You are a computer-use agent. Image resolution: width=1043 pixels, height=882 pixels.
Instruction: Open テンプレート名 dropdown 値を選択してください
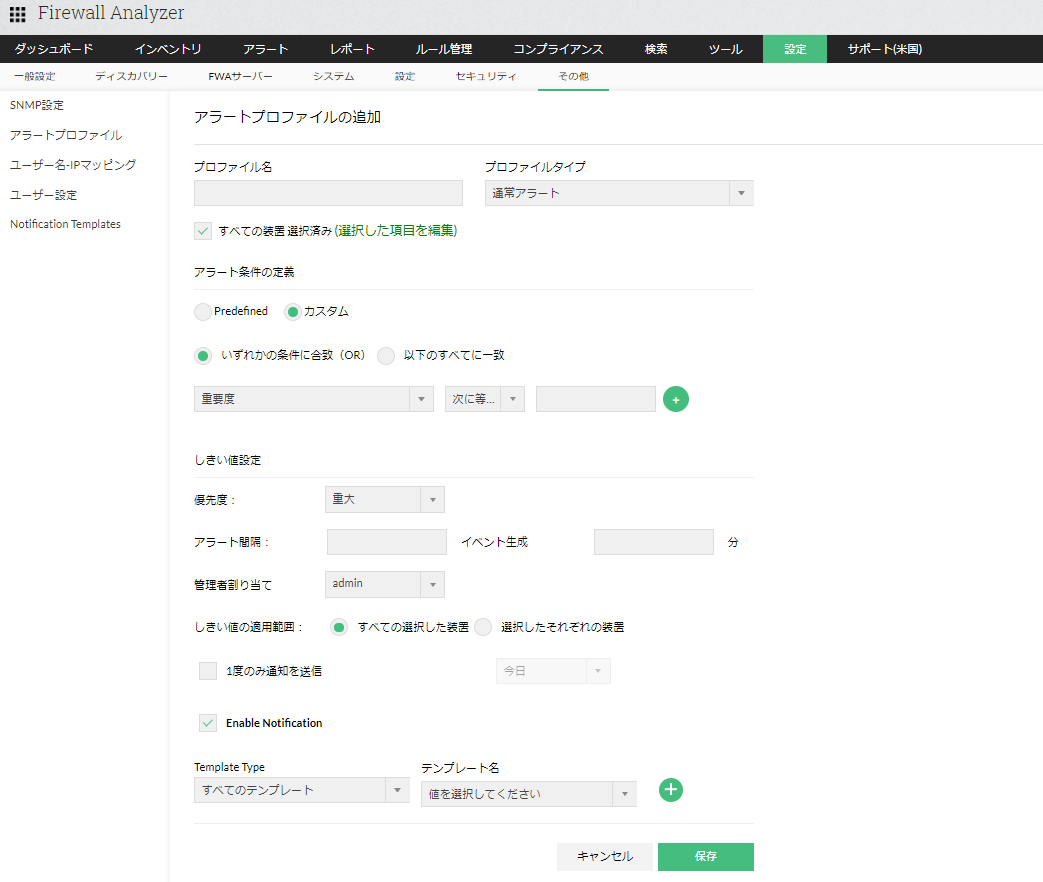(529, 794)
